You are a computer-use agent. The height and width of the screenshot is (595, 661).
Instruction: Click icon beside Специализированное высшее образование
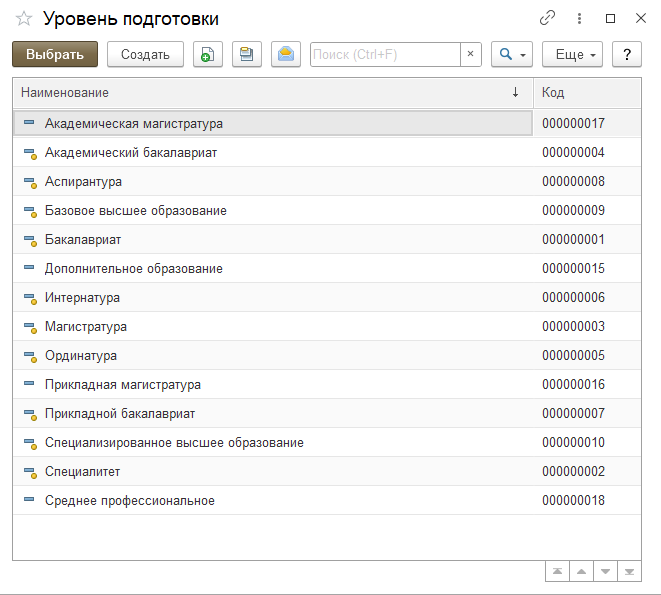click(x=30, y=444)
